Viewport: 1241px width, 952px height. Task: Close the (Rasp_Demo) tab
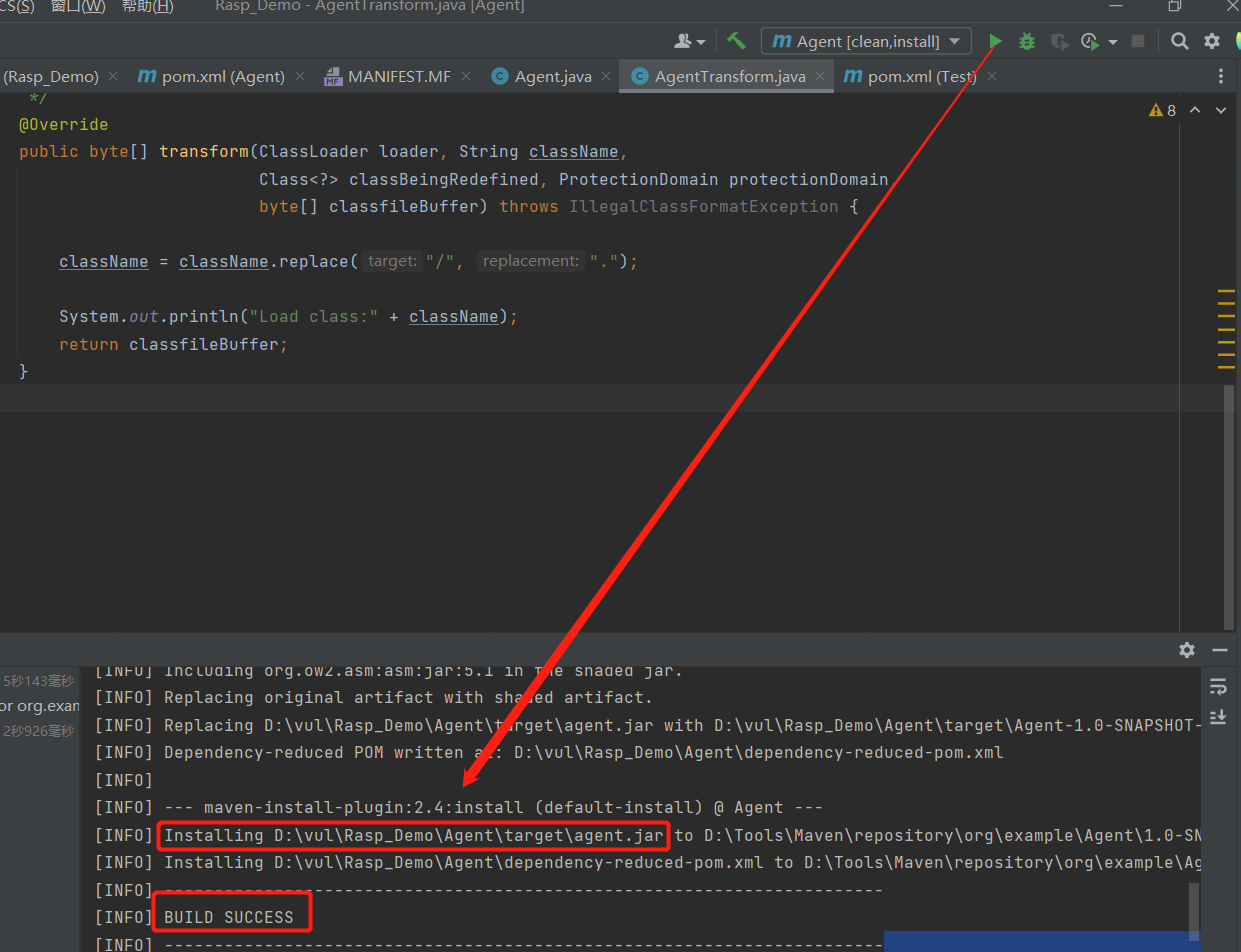[x=112, y=76]
